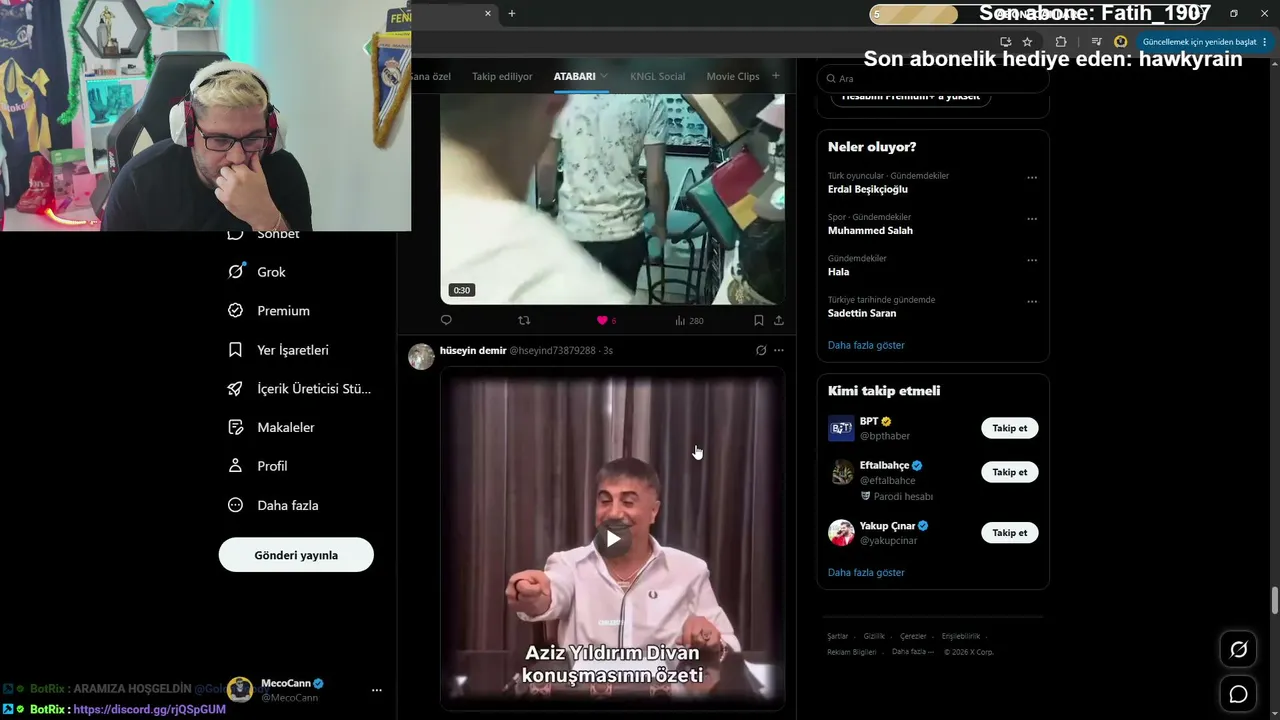
Task: Show more under Kimi takip etmeli
Action: click(x=866, y=573)
